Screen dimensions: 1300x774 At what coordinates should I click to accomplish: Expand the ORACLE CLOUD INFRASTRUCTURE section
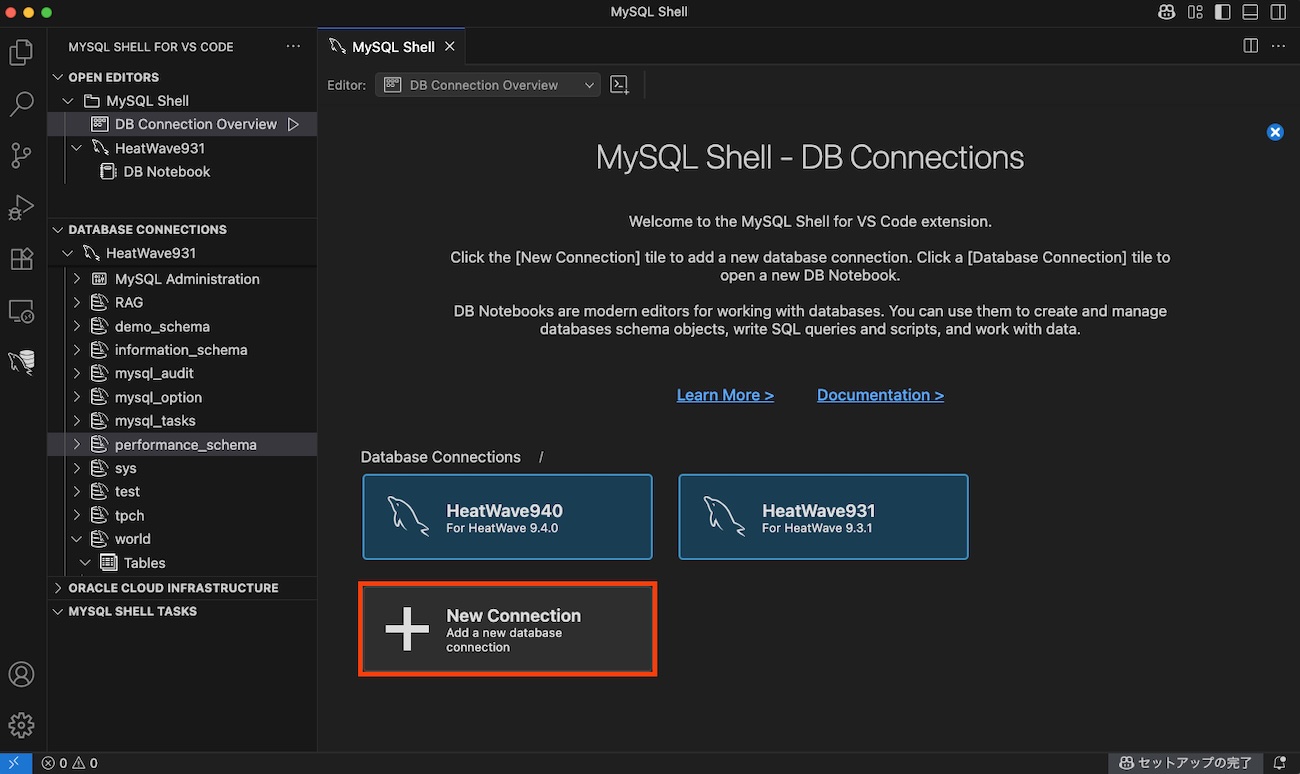tap(58, 588)
